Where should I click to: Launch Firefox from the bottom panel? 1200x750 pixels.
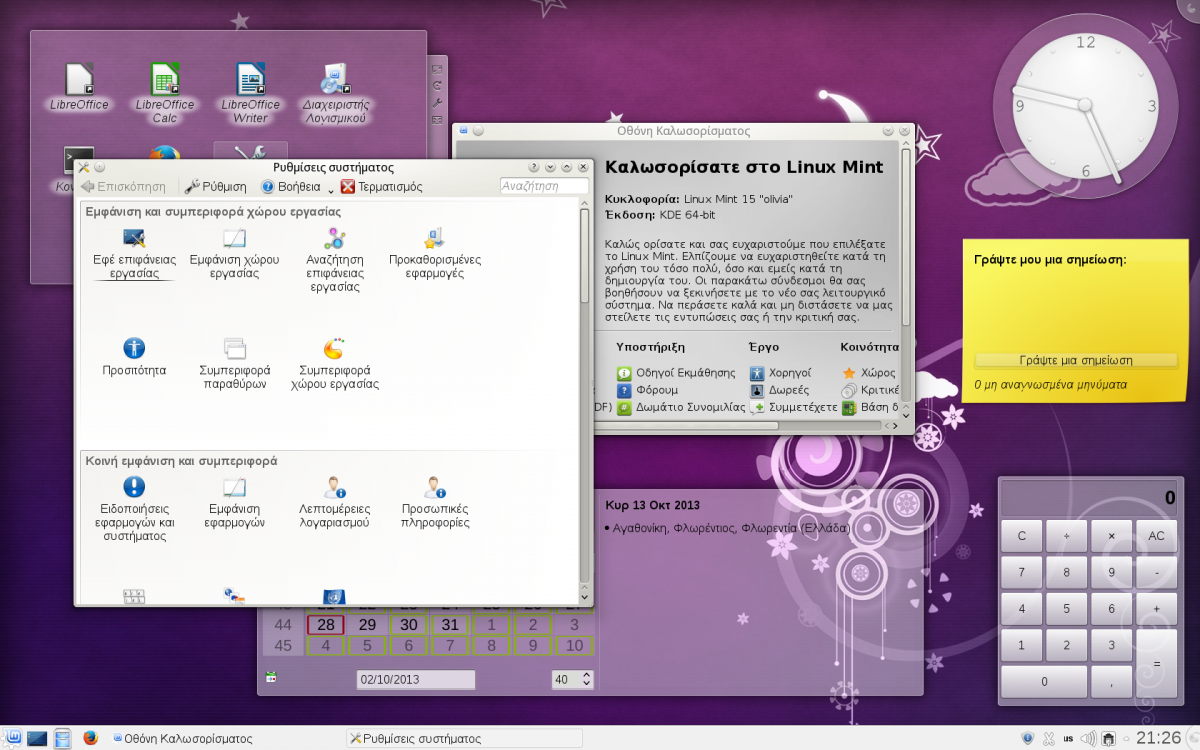point(91,738)
